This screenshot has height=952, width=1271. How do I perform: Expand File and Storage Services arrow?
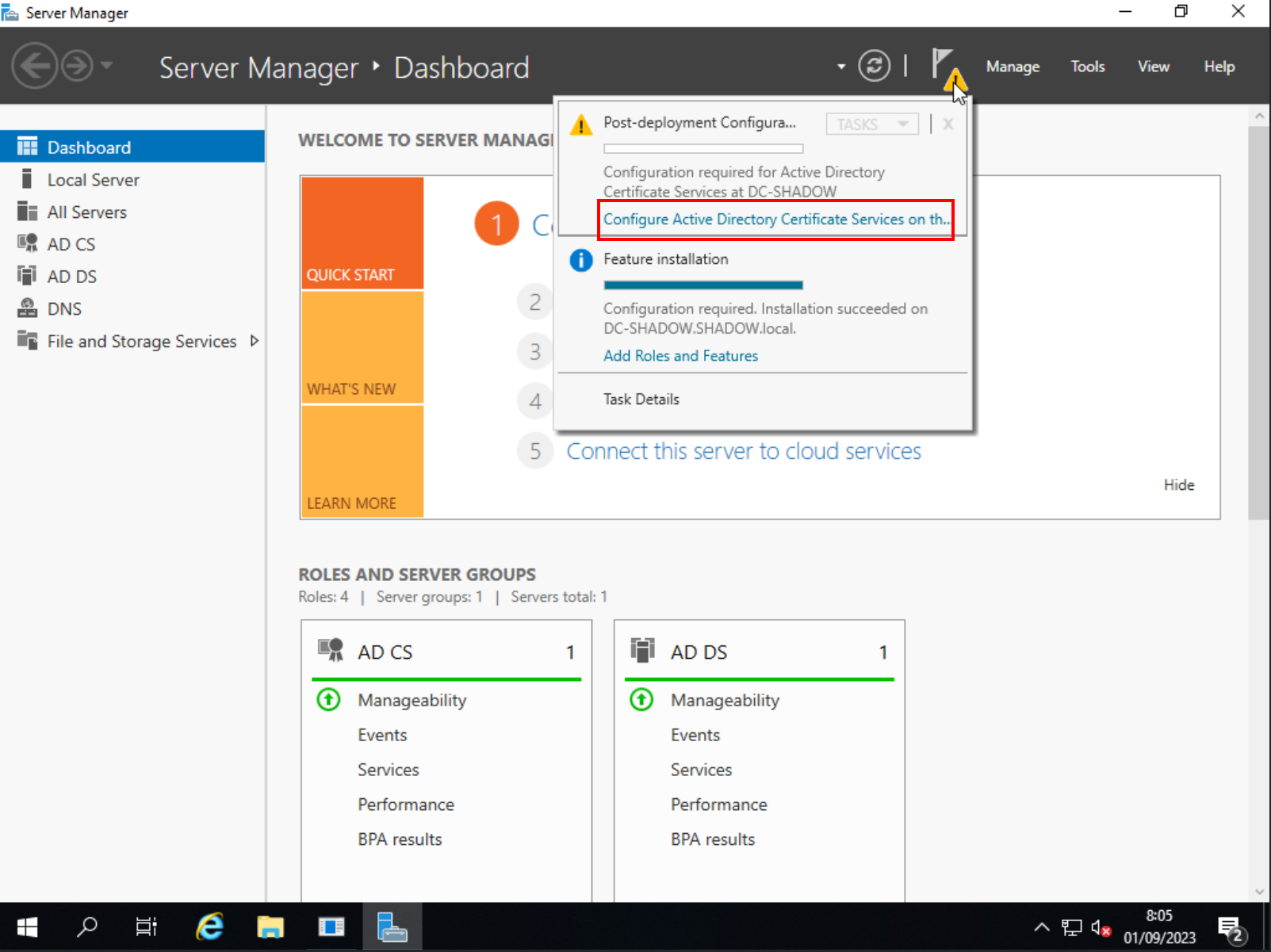tap(255, 341)
